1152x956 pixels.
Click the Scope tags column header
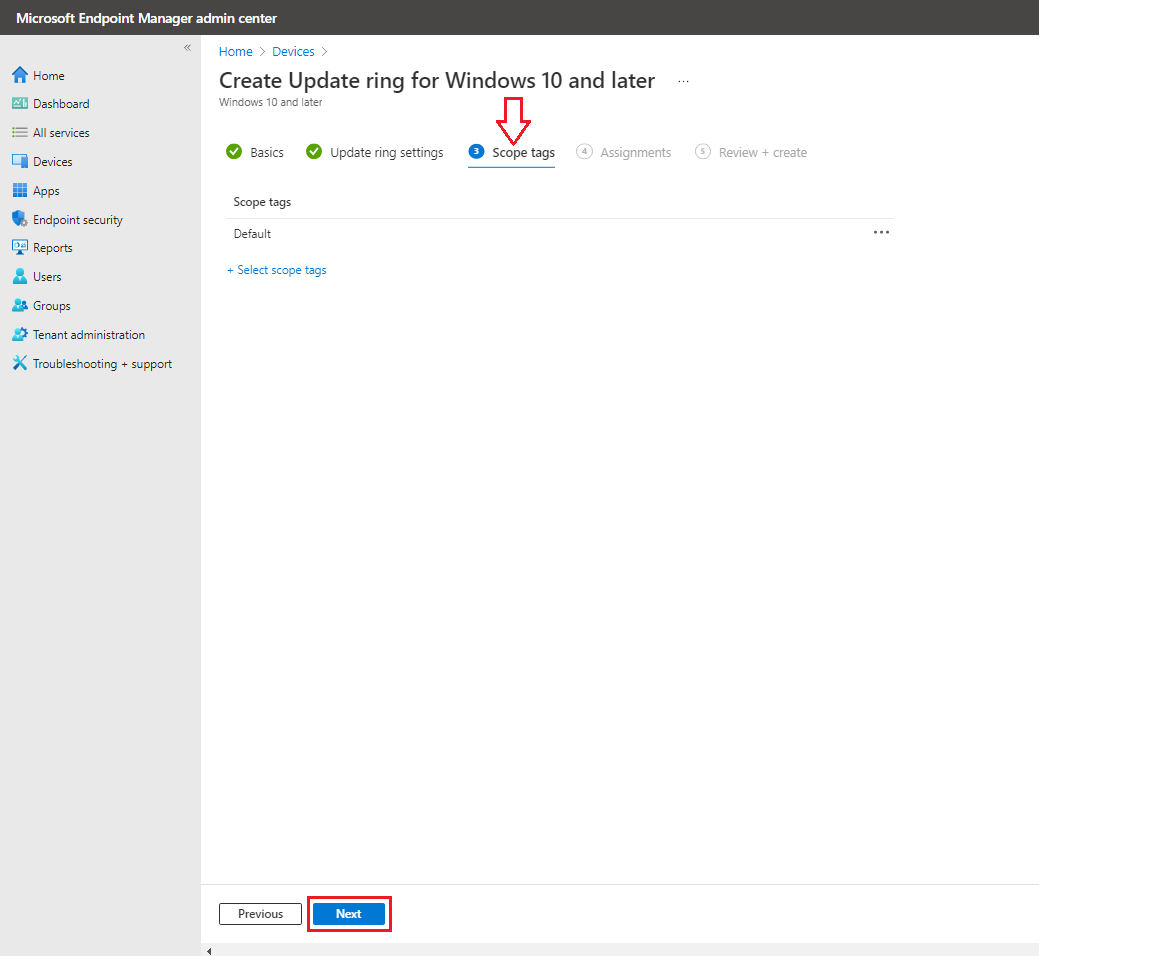262,201
